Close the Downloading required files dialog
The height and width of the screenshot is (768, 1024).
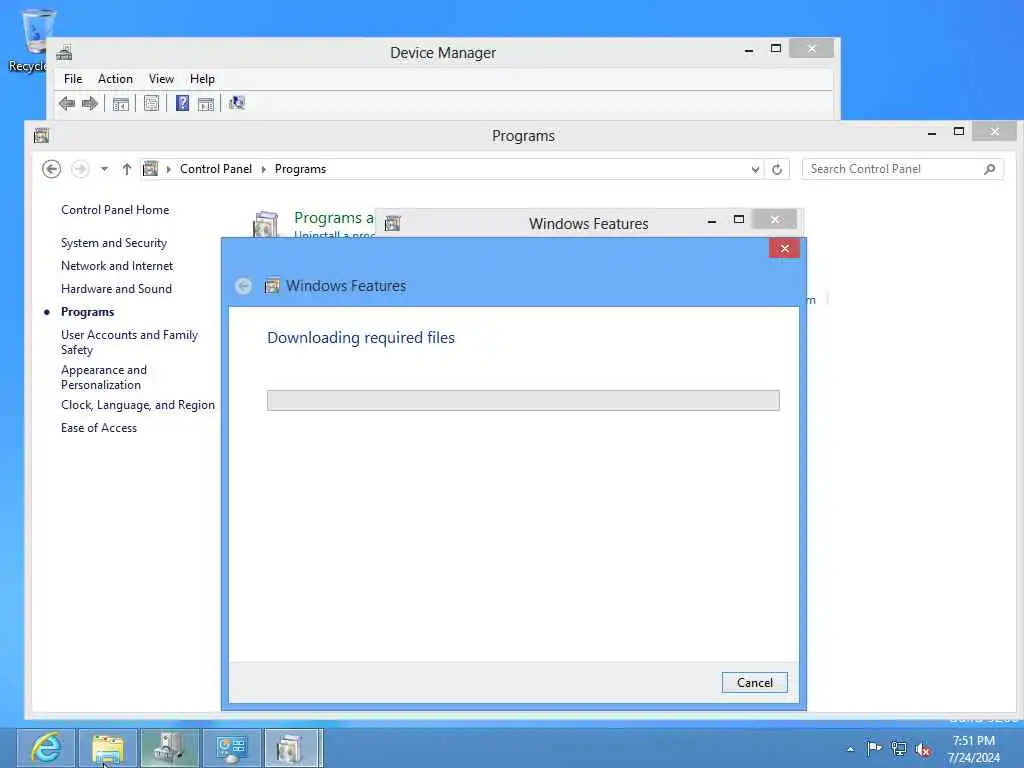[784, 248]
